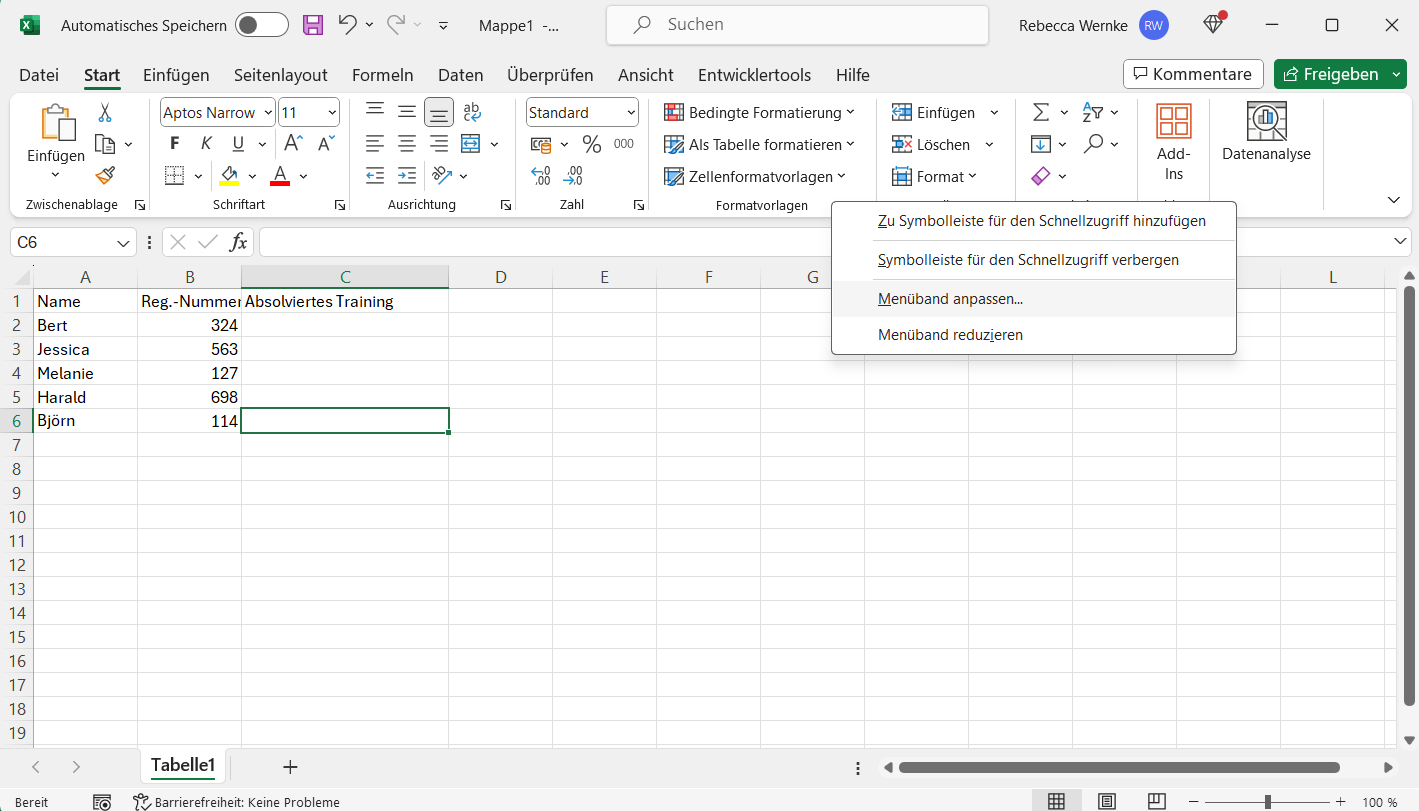Select Menüband anpassen... from context menu
The width and height of the screenshot is (1419, 811).
950,298
